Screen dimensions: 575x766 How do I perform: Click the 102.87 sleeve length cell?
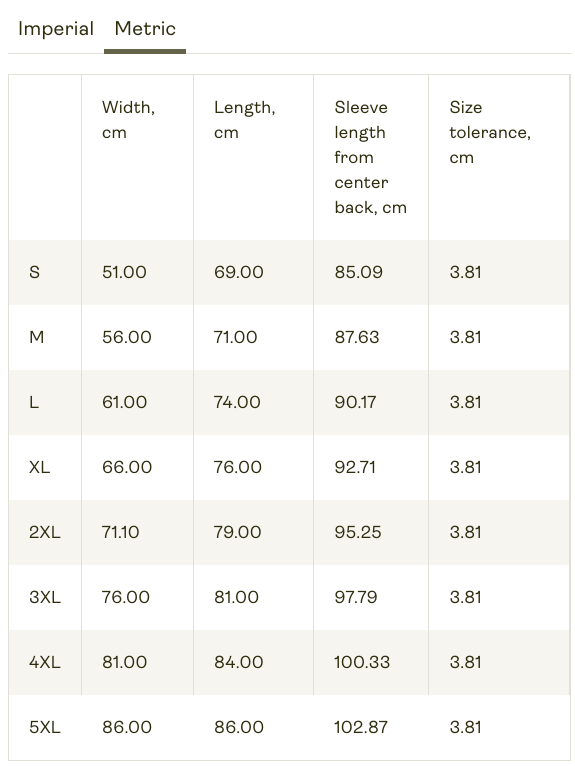click(x=361, y=727)
